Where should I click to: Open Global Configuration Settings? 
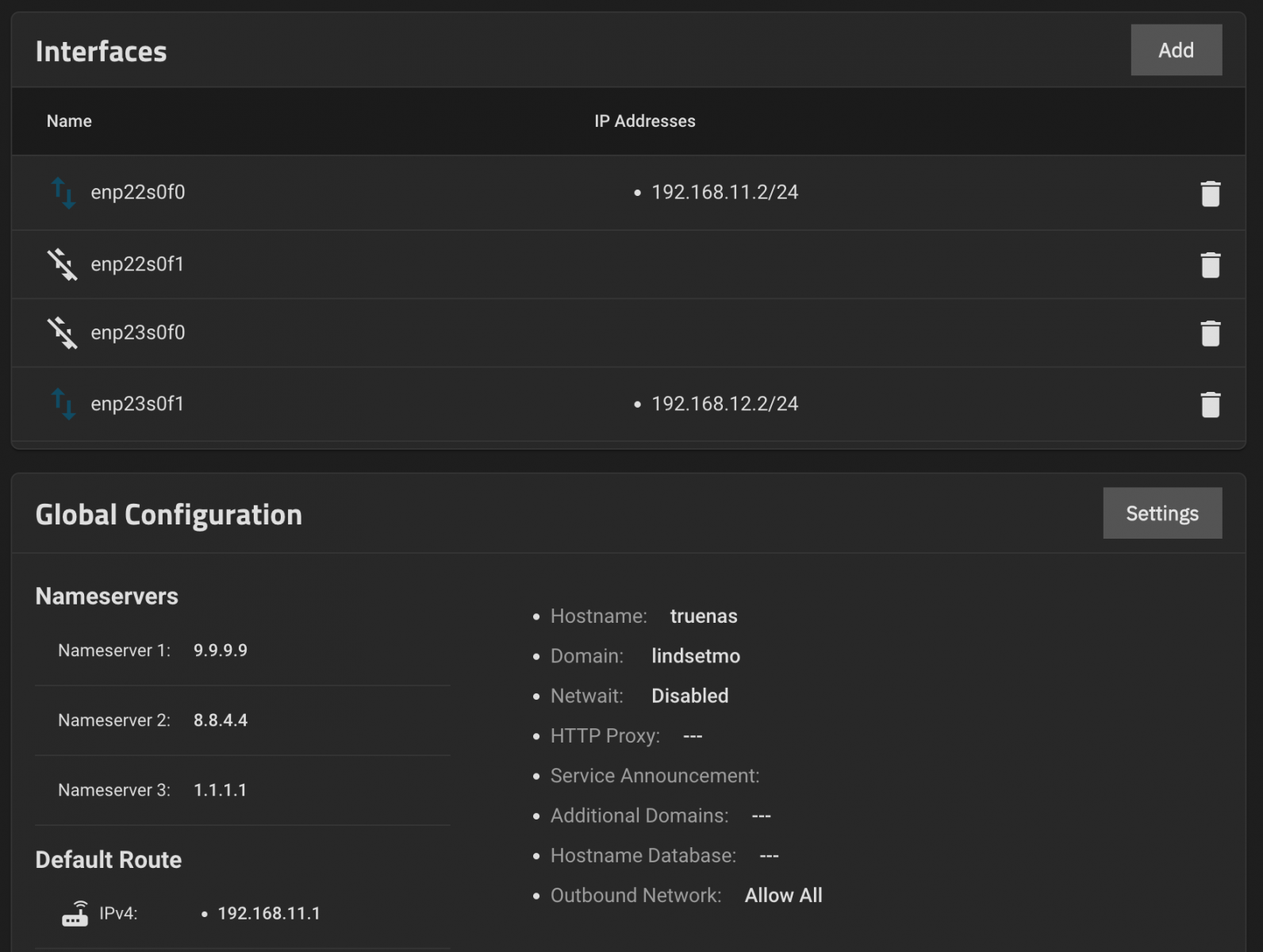coord(1162,513)
